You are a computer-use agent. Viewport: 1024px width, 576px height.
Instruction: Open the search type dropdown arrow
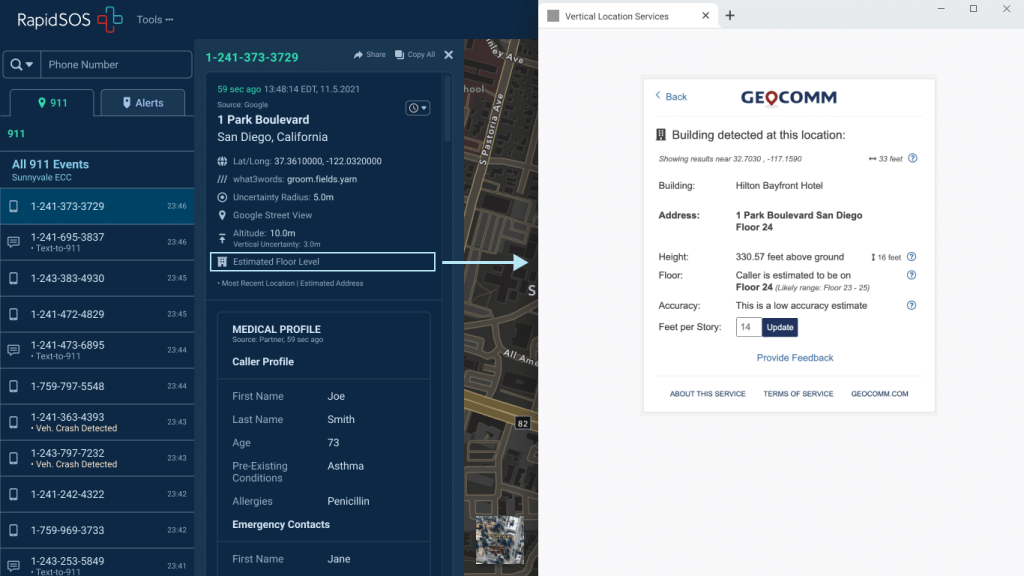tap(22, 65)
